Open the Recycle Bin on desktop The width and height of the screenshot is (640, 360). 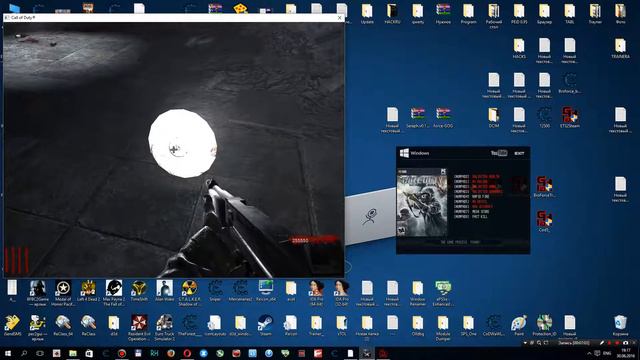click(x=620, y=325)
